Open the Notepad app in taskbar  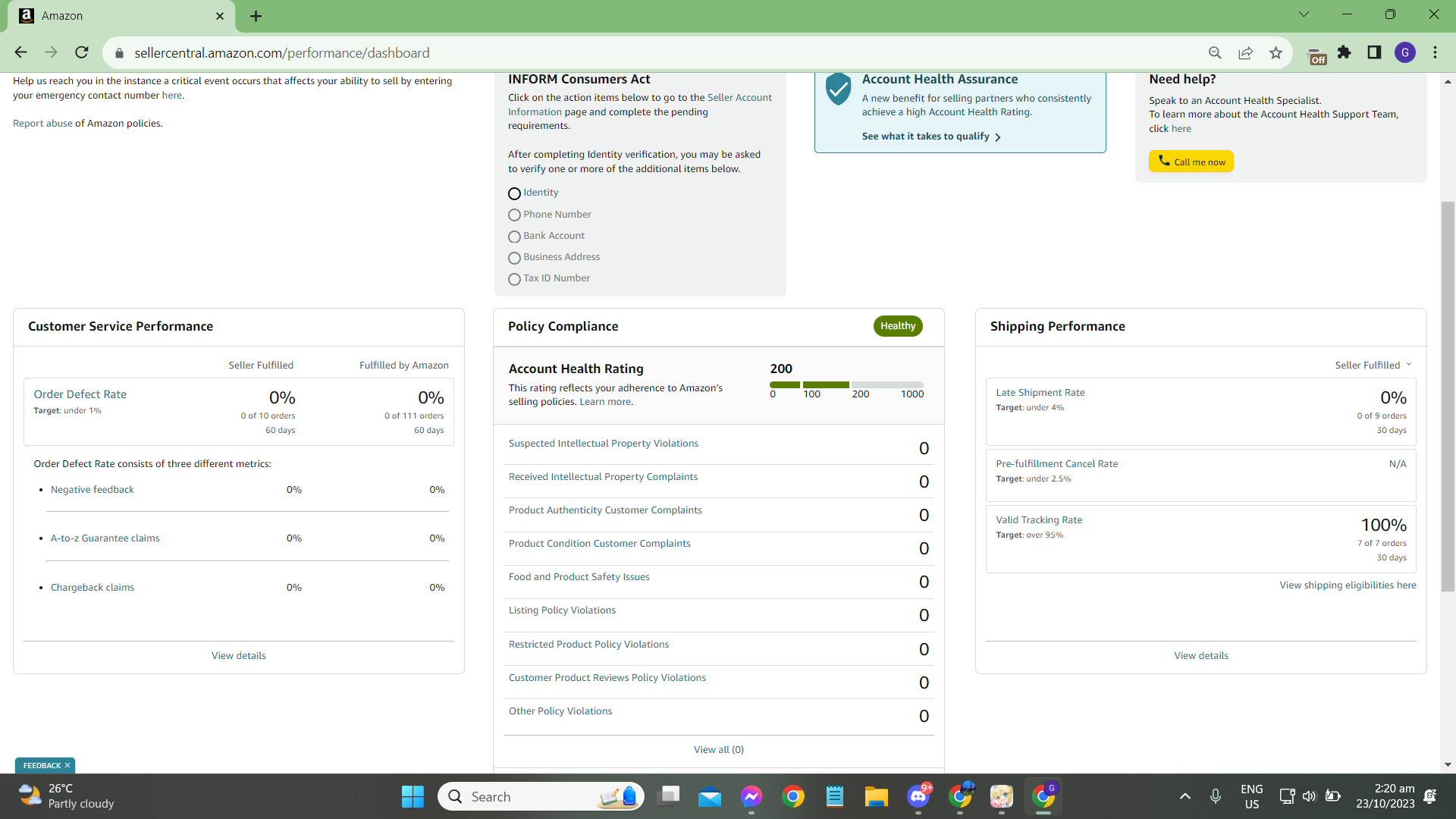pos(835,796)
